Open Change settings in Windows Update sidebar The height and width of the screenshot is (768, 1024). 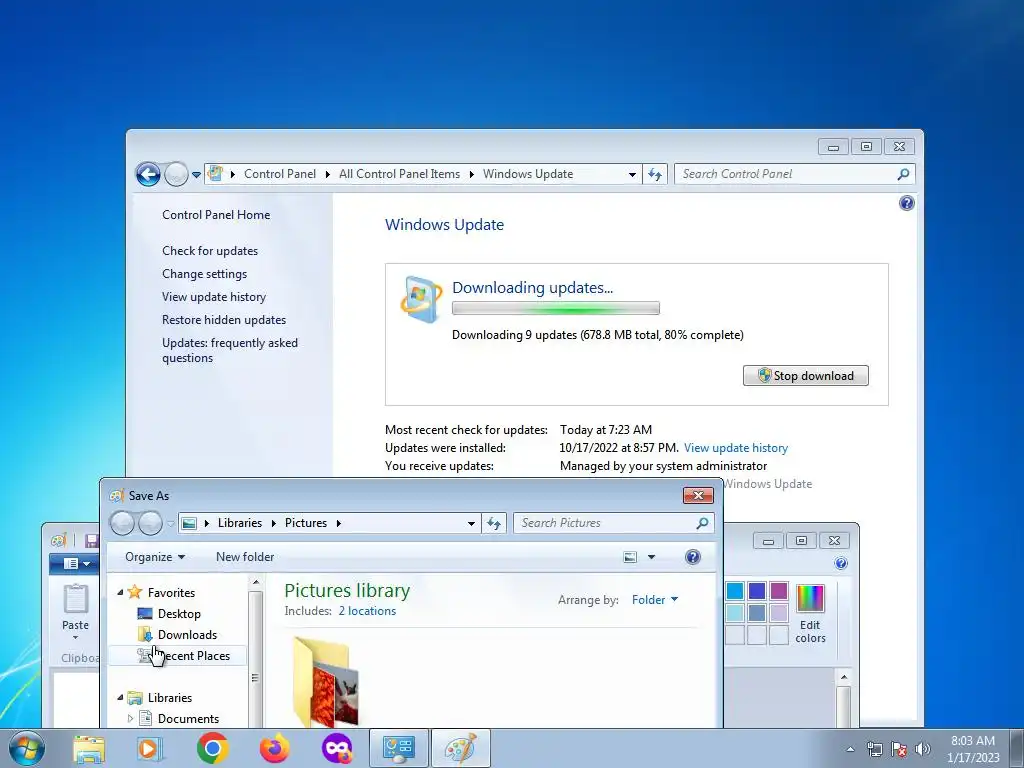204,274
